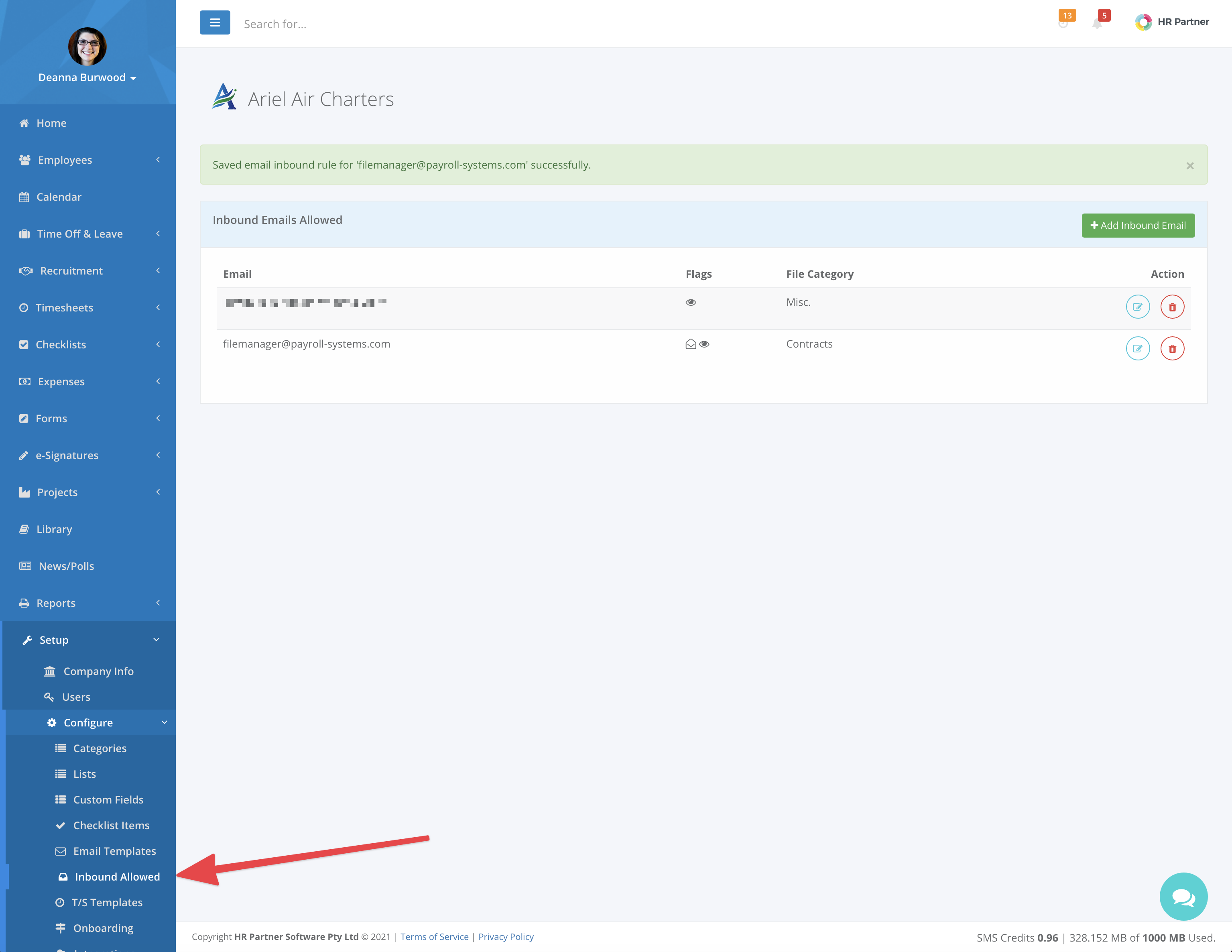Image resolution: width=1232 pixels, height=952 pixels.
Task: Click the Expenses money icon
Action: click(25, 381)
